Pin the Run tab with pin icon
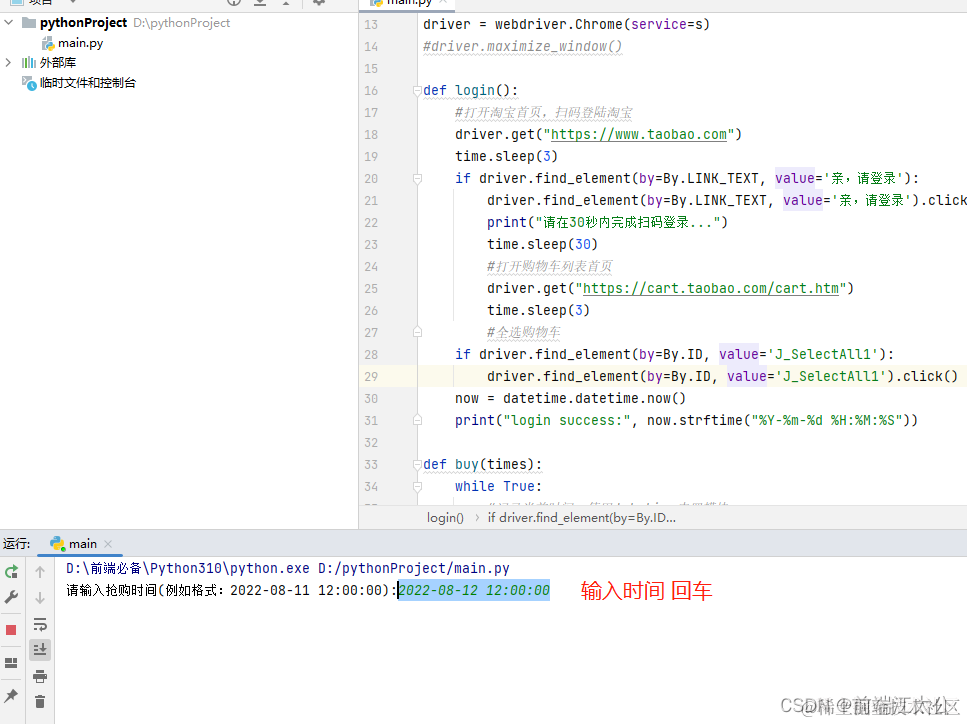This screenshot has height=724, width=967. point(11,696)
